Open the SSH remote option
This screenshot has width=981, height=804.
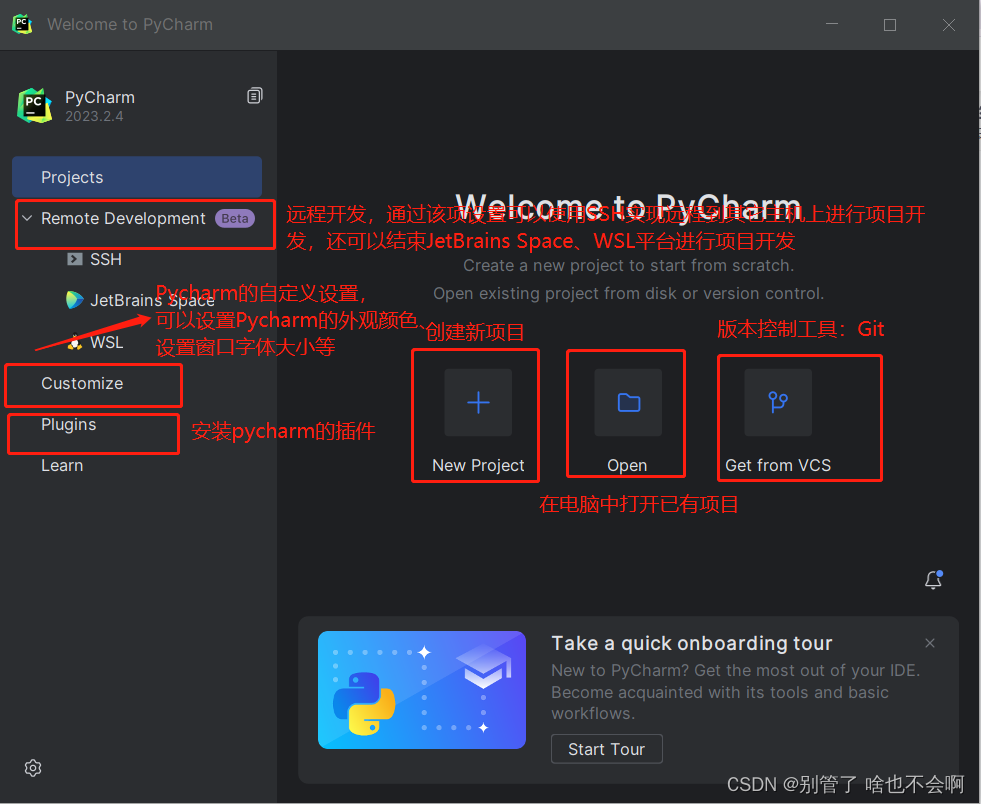click(x=106, y=259)
